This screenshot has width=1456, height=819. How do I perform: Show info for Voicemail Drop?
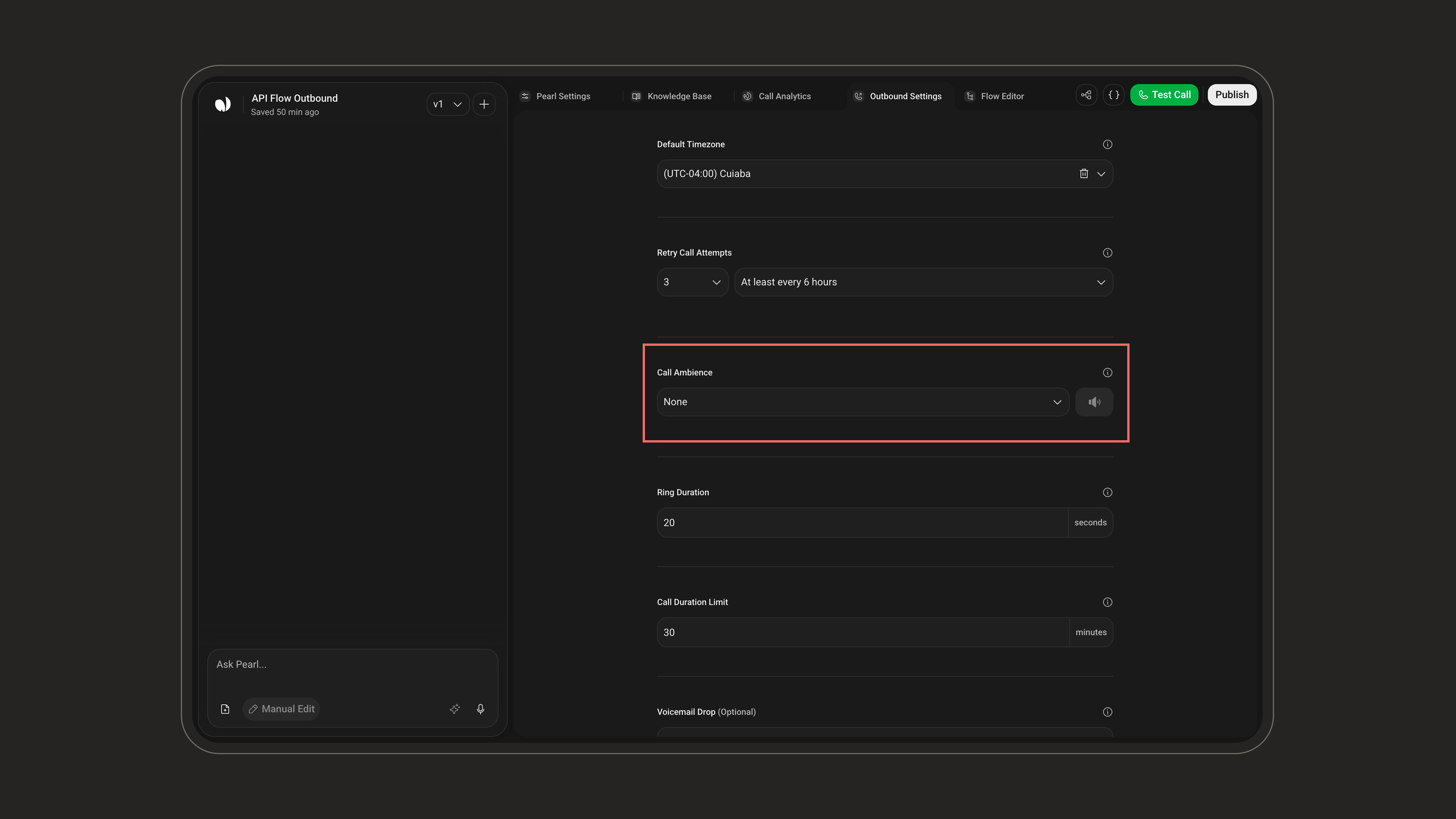coord(1107,712)
